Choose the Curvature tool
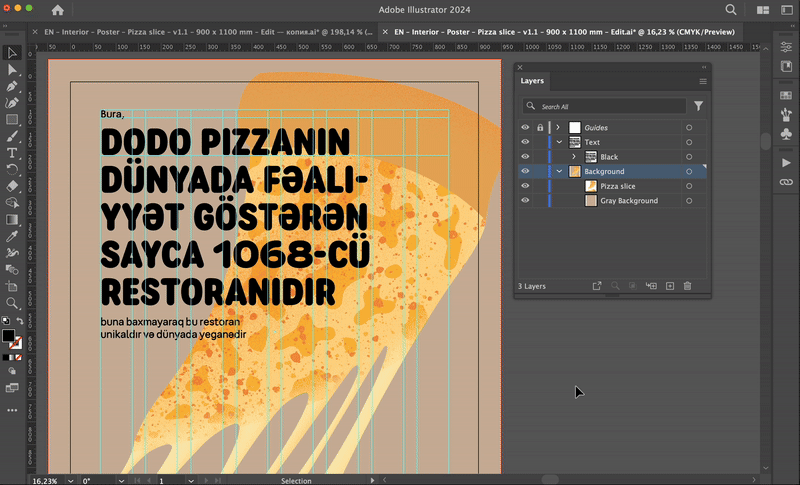This screenshot has height=485, width=800. pyautogui.click(x=12, y=103)
